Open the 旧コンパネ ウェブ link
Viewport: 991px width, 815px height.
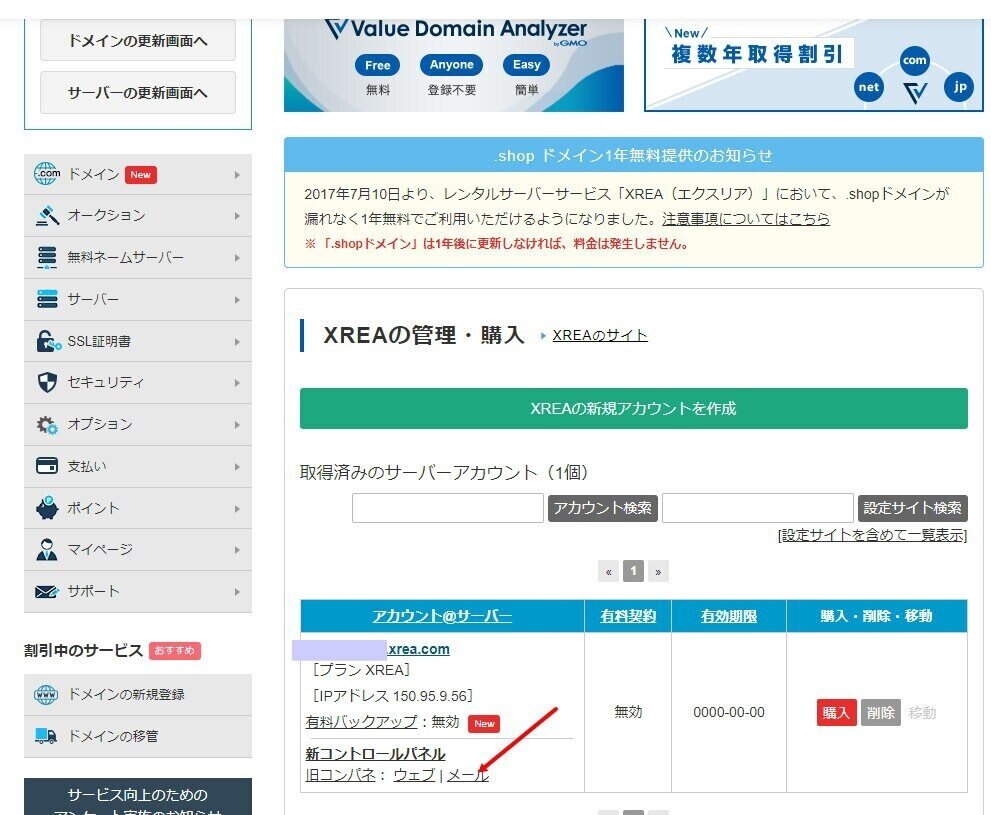tap(414, 775)
